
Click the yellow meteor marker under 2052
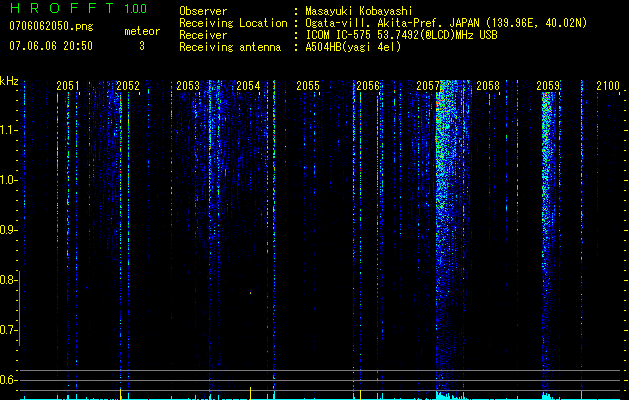[120, 394]
